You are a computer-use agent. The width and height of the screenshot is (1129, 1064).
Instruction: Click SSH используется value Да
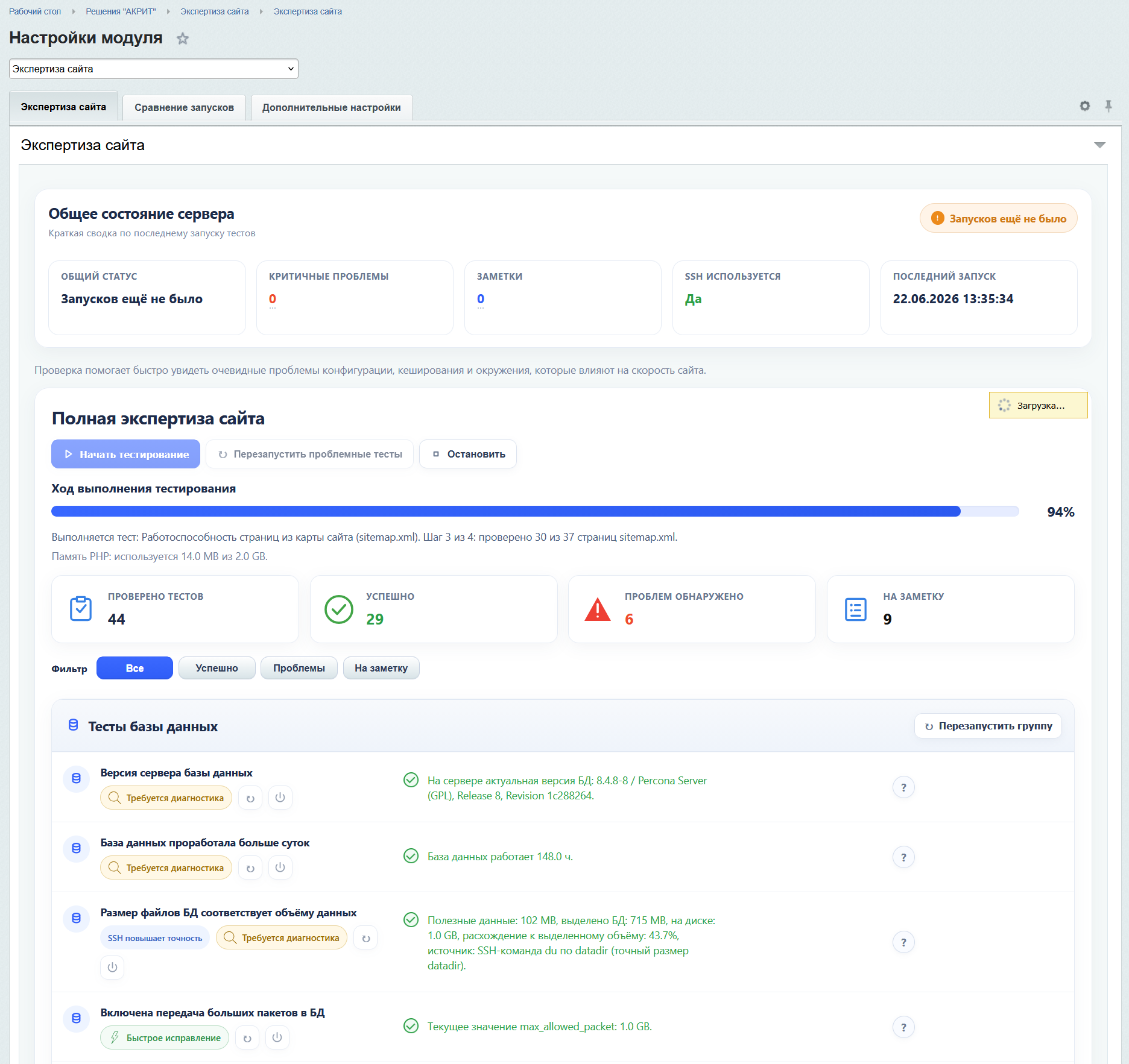(x=693, y=299)
